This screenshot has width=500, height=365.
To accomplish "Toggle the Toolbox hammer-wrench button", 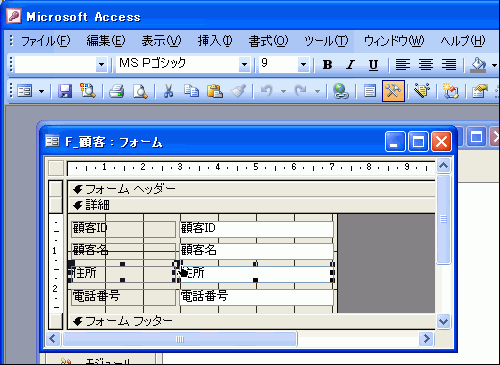I will click(393, 91).
